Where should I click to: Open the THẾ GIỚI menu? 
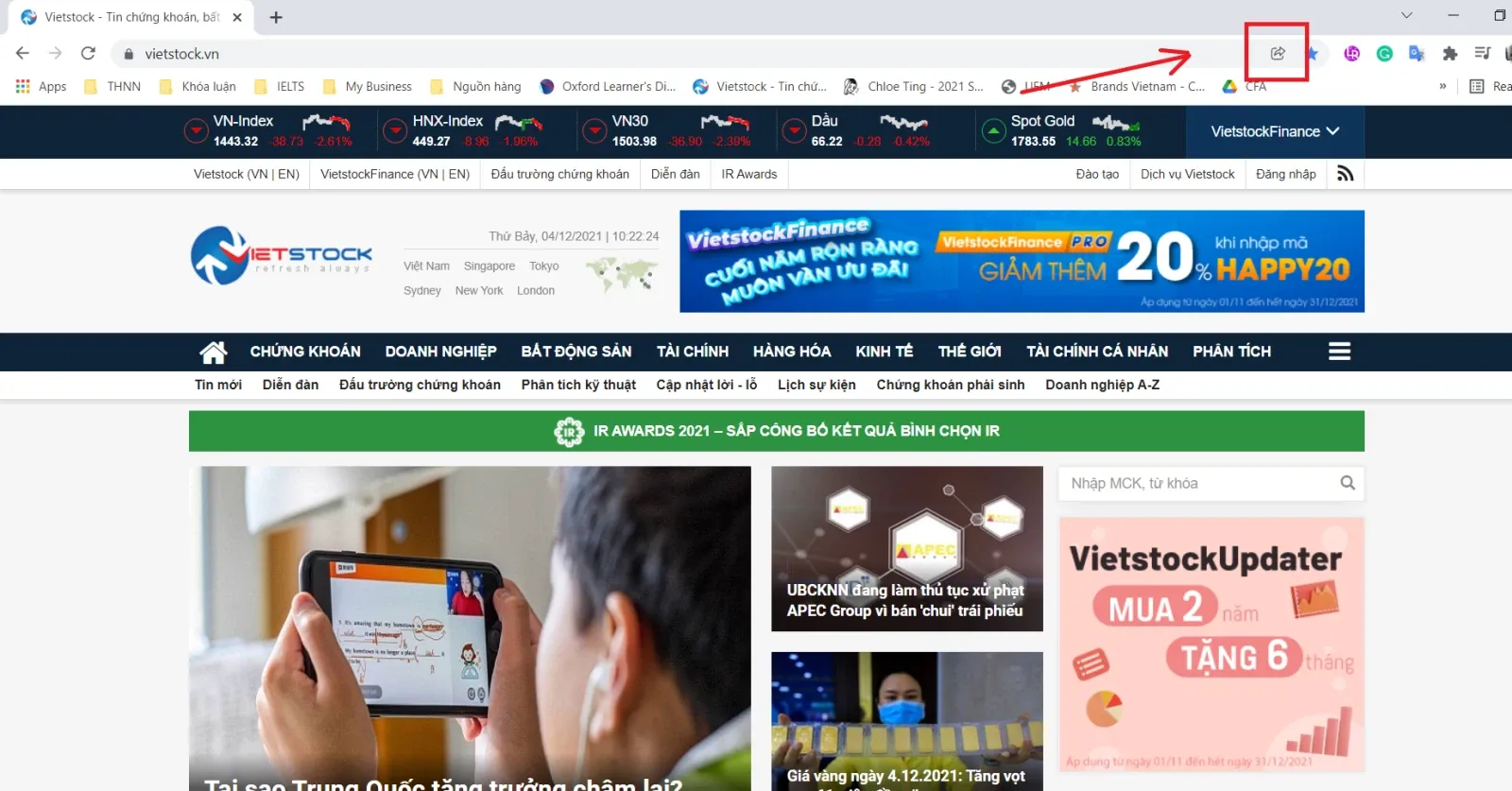coord(970,352)
